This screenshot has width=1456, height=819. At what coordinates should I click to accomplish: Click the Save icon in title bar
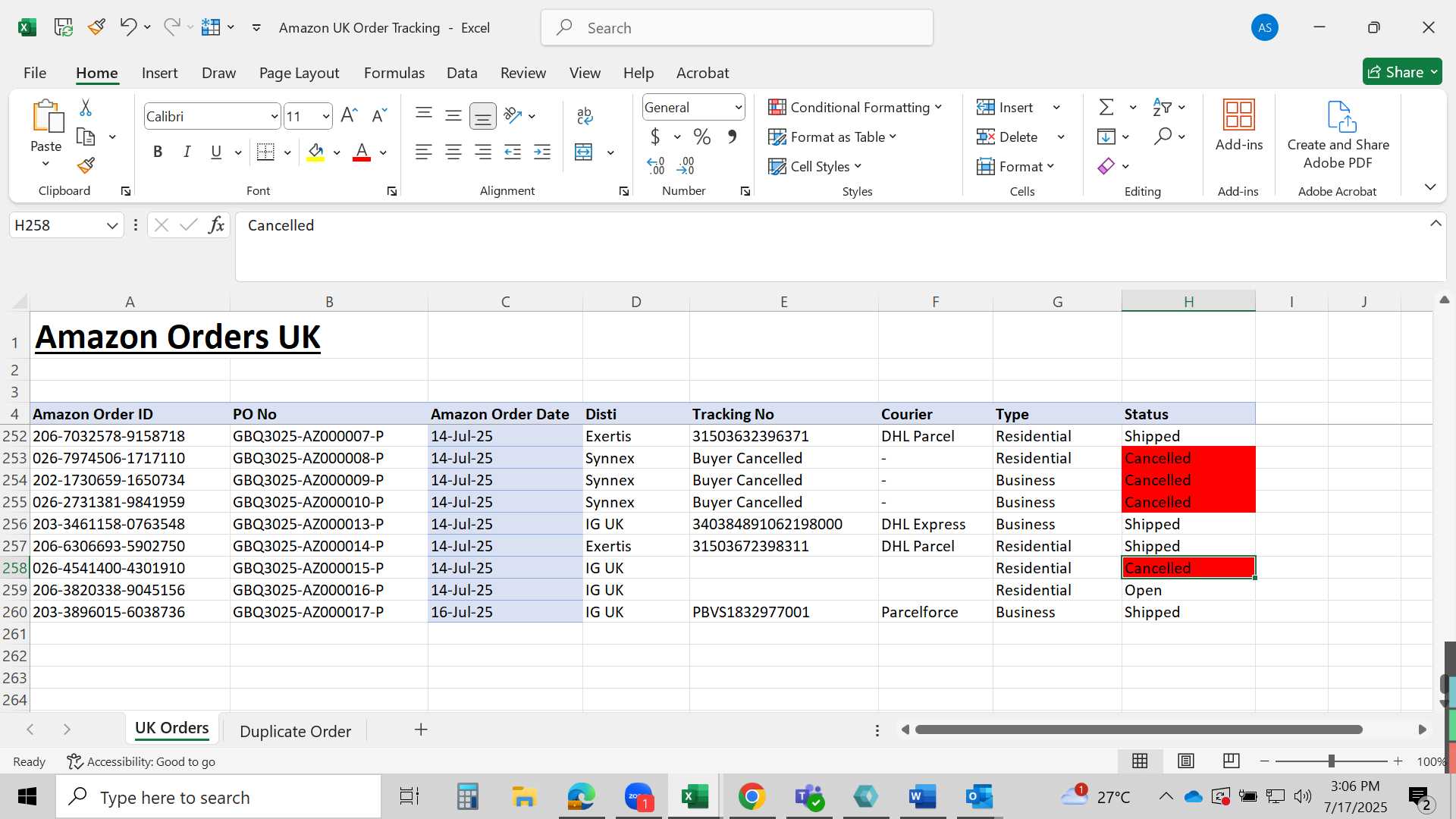64,27
